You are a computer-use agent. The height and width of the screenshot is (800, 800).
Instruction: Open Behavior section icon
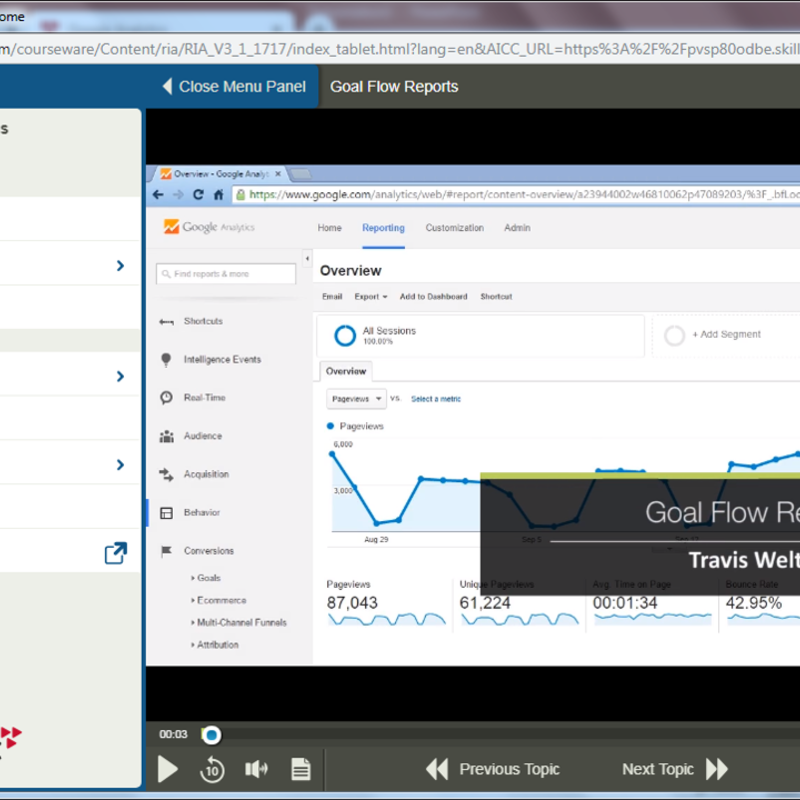coord(166,513)
